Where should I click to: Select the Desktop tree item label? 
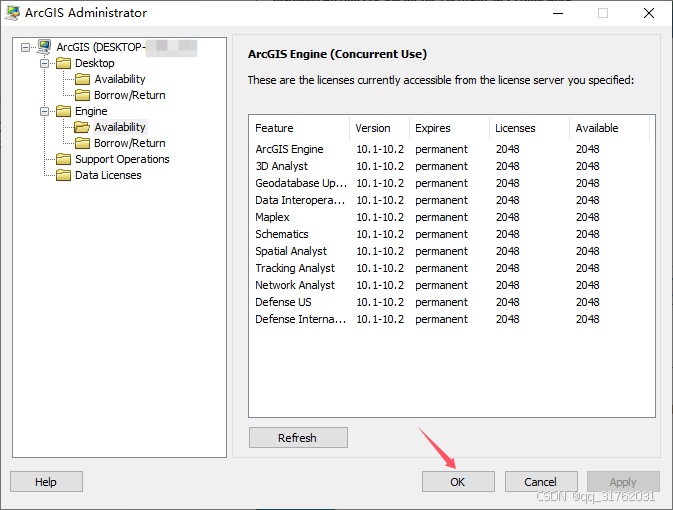95,63
